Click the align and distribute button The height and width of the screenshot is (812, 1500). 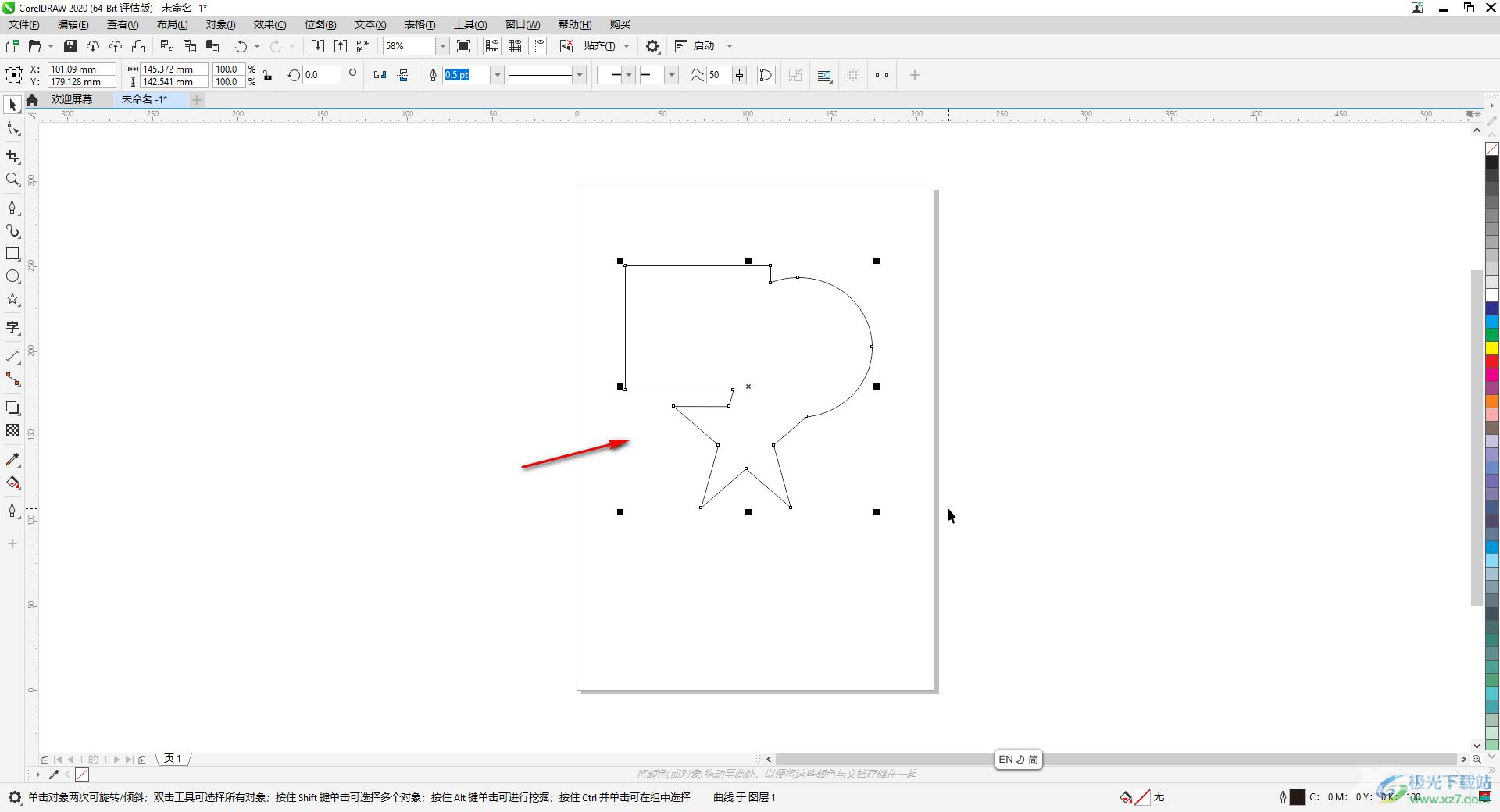pos(882,75)
